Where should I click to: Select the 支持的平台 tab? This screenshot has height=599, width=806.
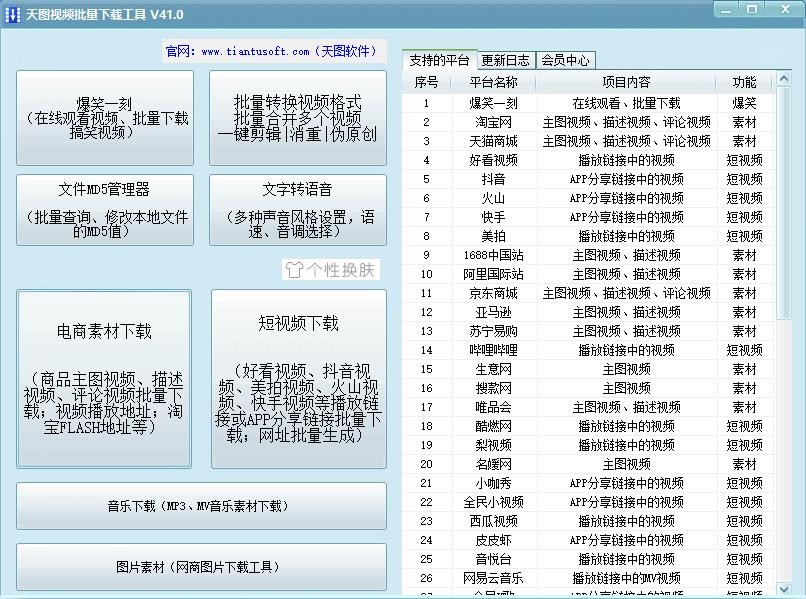(438, 60)
